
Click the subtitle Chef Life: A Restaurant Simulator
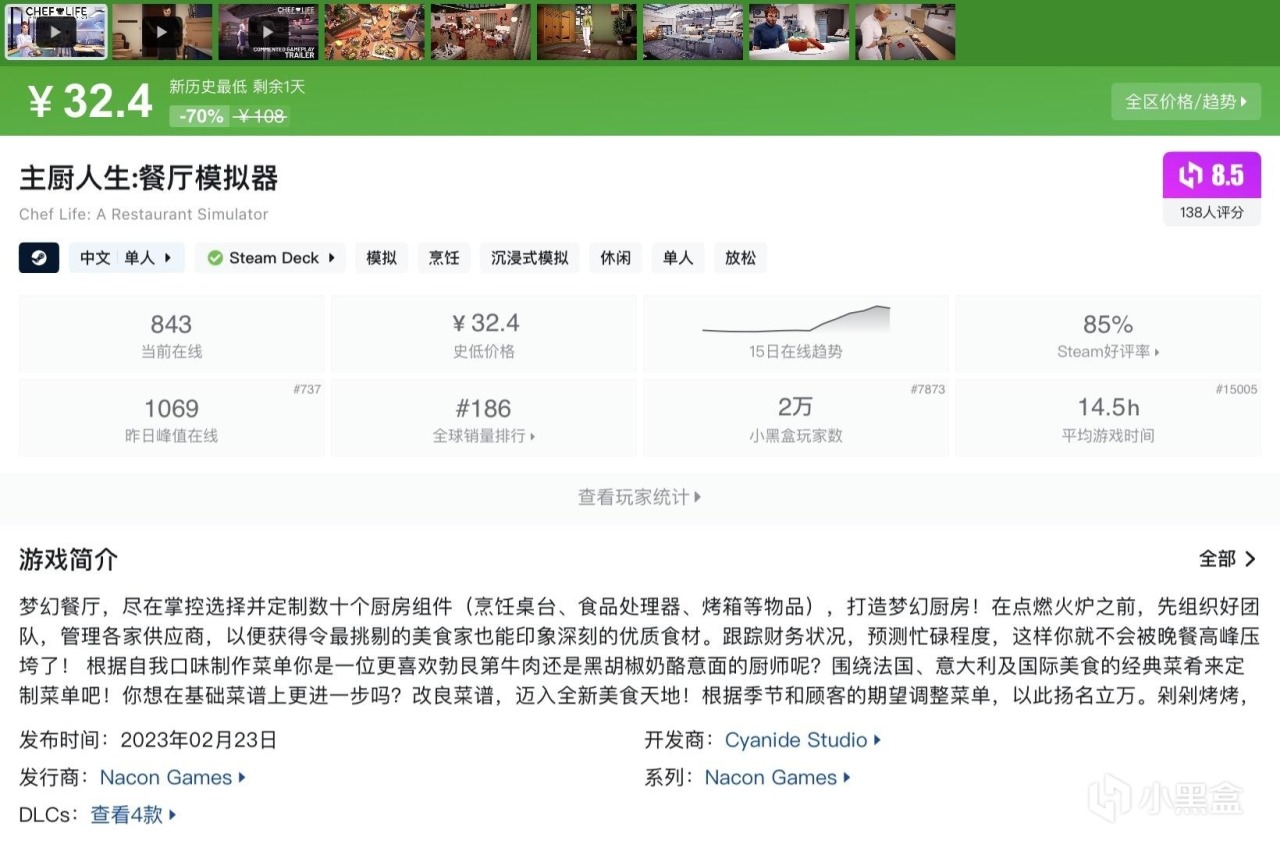(x=144, y=214)
